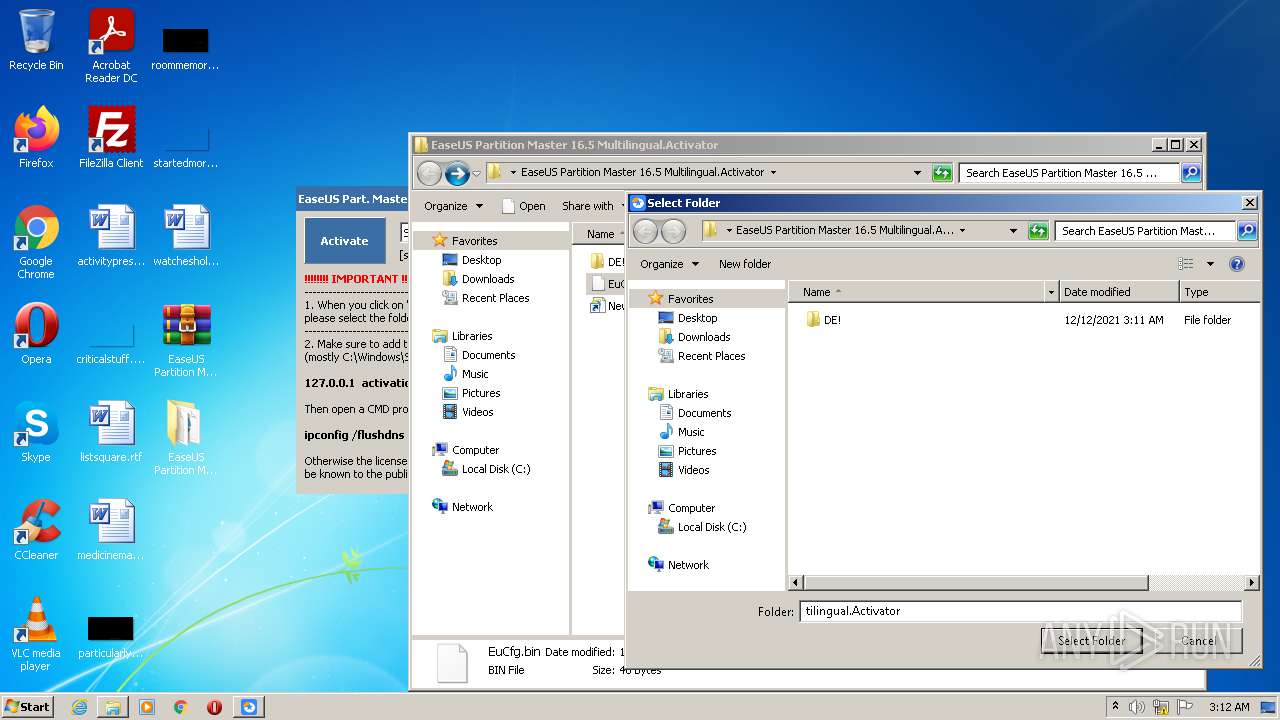This screenshot has height=720, width=1280.
Task: Launch Opera browser desktop icon
Action: click(x=36, y=334)
